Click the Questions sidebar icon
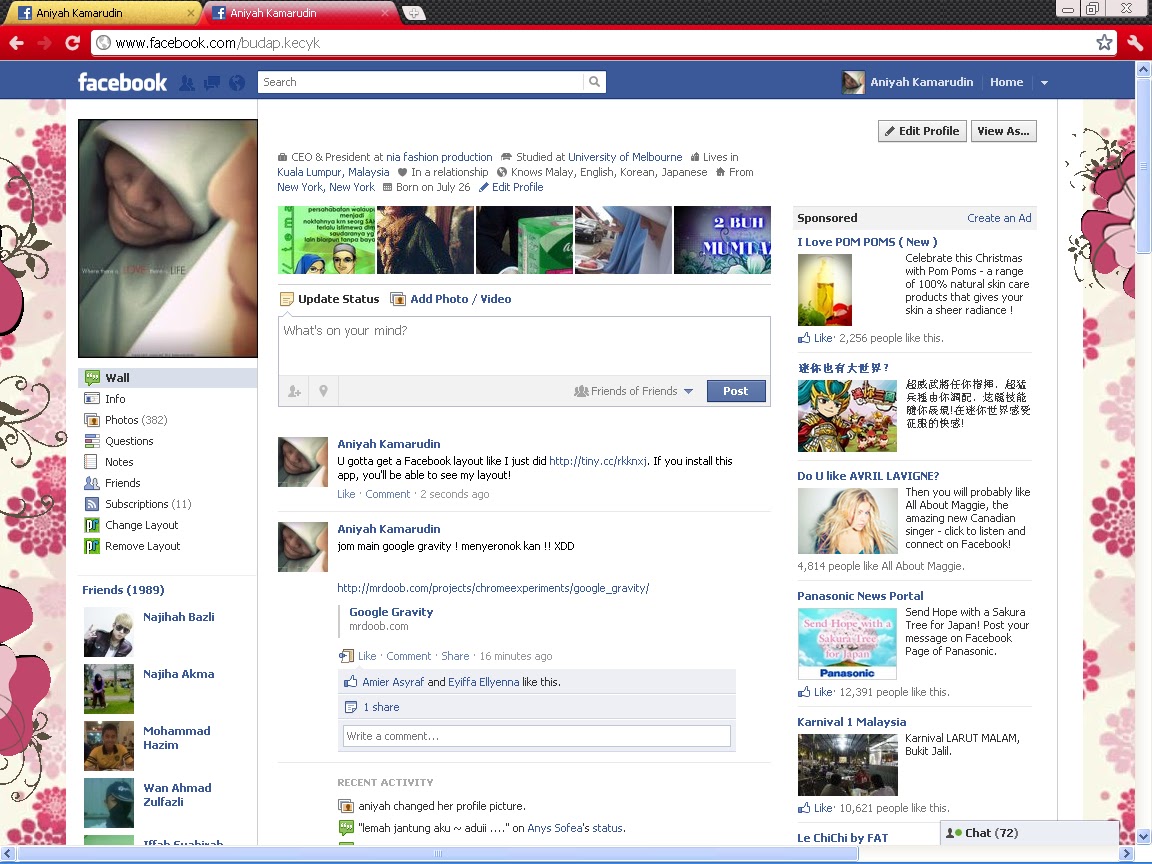The image size is (1152, 864). pyautogui.click(x=92, y=441)
